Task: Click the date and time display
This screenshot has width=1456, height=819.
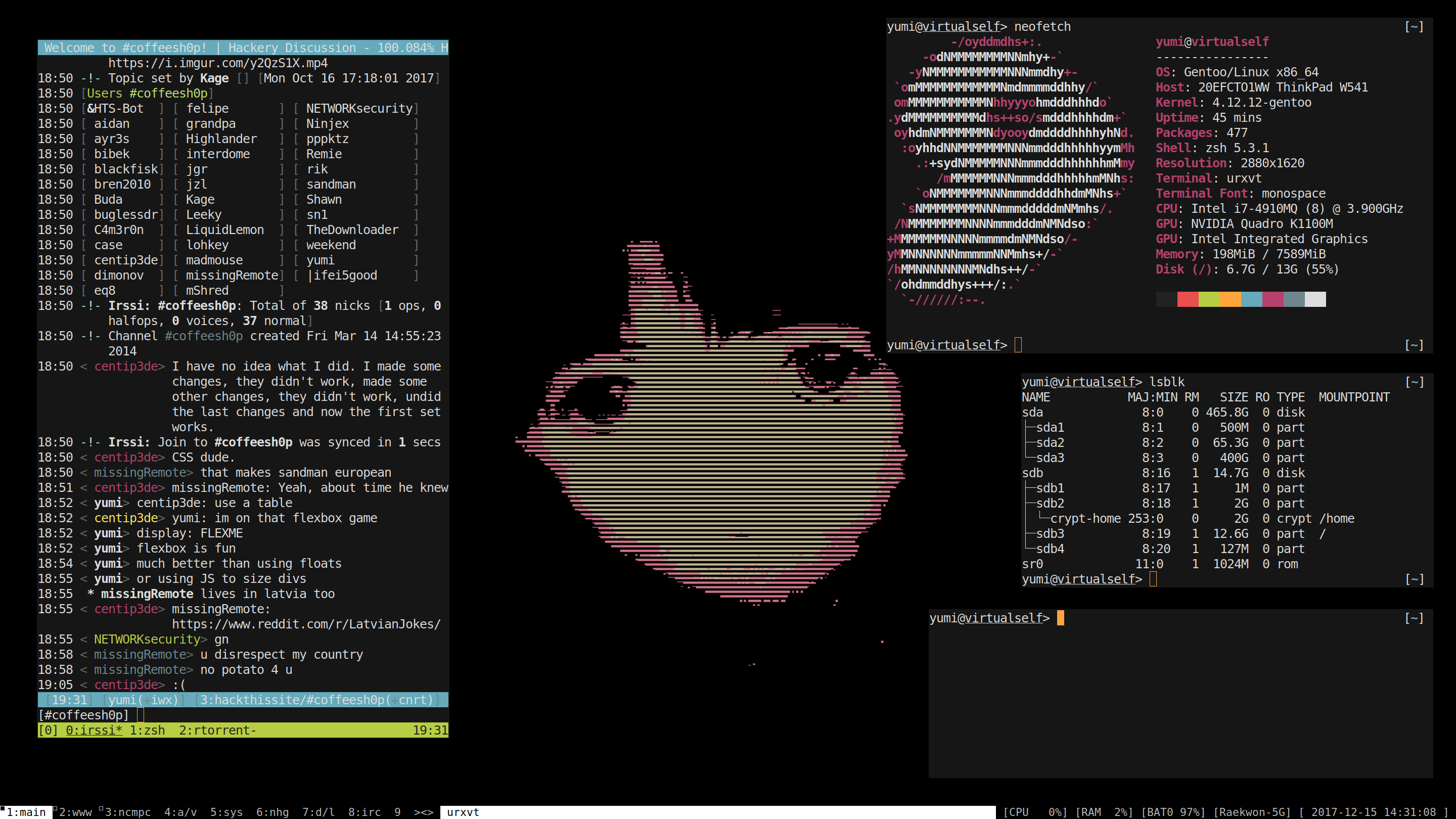Action: [1373, 812]
